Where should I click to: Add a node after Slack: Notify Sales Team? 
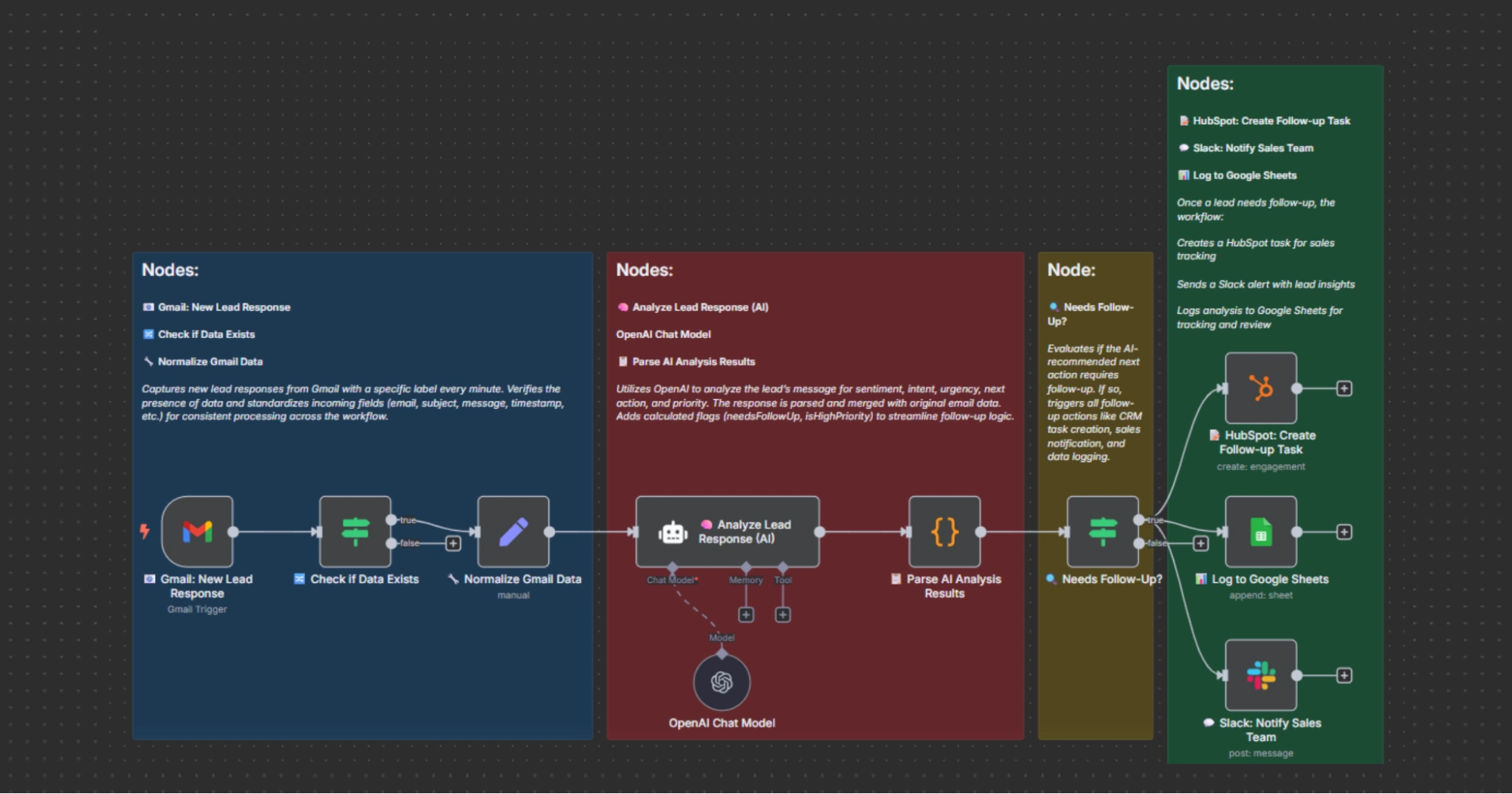[x=1346, y=675]
